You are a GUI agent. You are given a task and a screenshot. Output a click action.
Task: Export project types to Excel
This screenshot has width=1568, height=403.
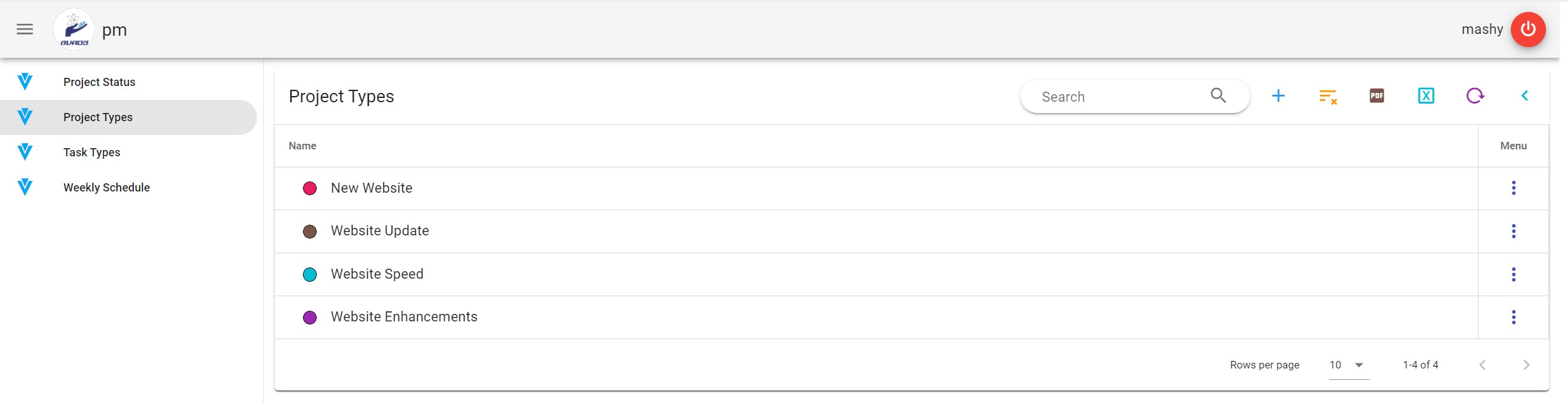[x=1426, y=96]
